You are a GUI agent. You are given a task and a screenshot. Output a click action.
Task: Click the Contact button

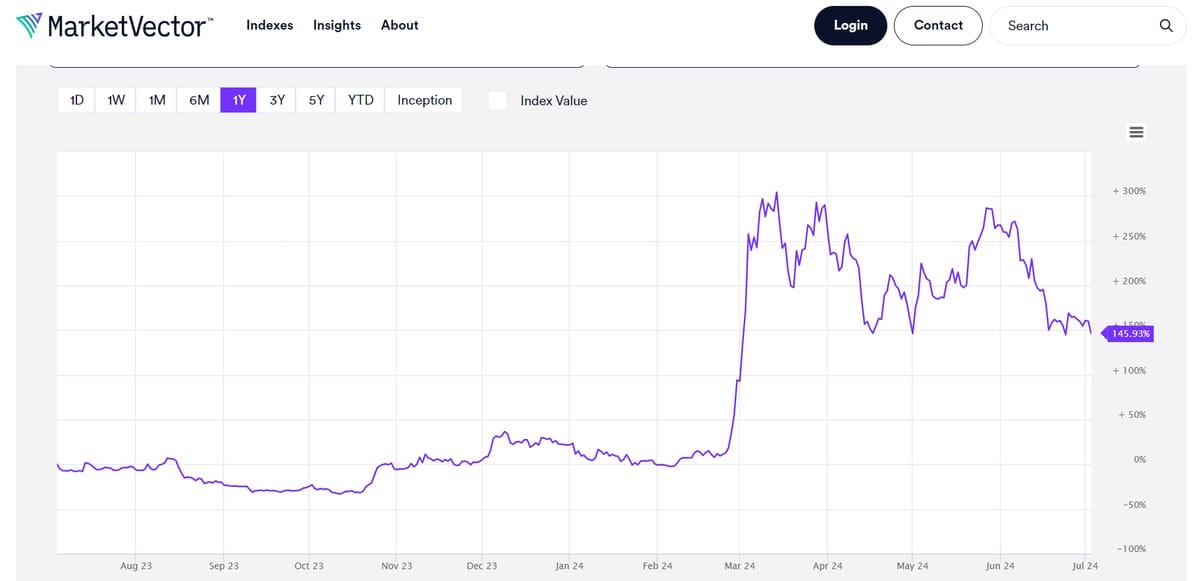click(938, 25)
